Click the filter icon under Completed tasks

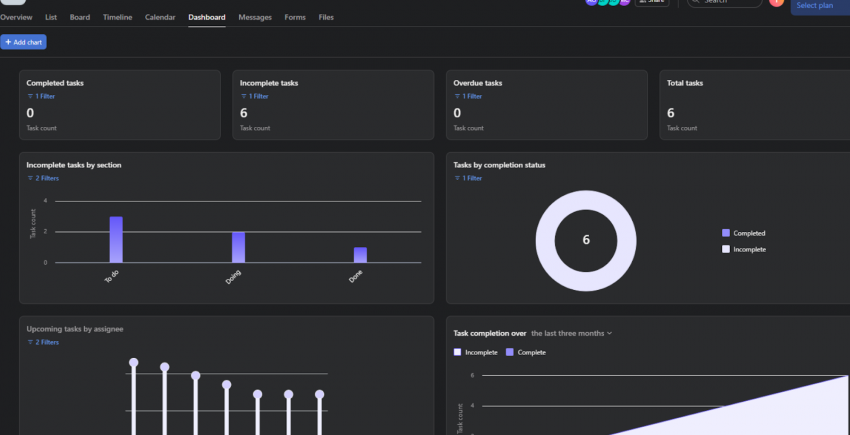tap(29, 97)
